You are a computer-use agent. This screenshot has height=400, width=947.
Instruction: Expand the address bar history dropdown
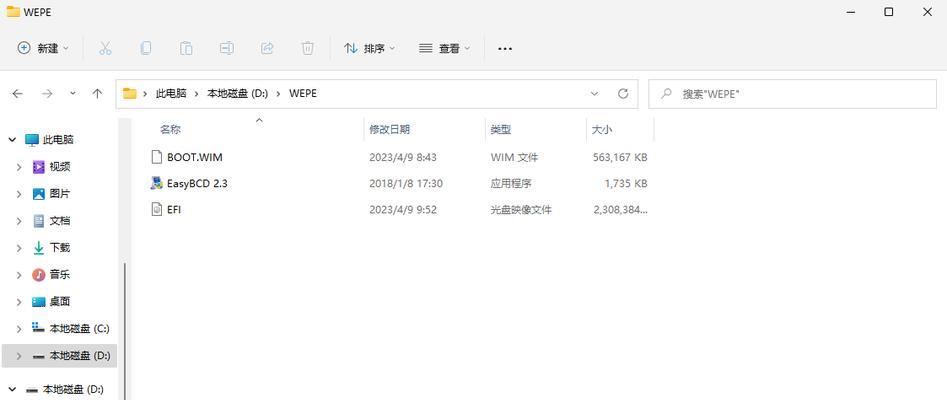594,94
